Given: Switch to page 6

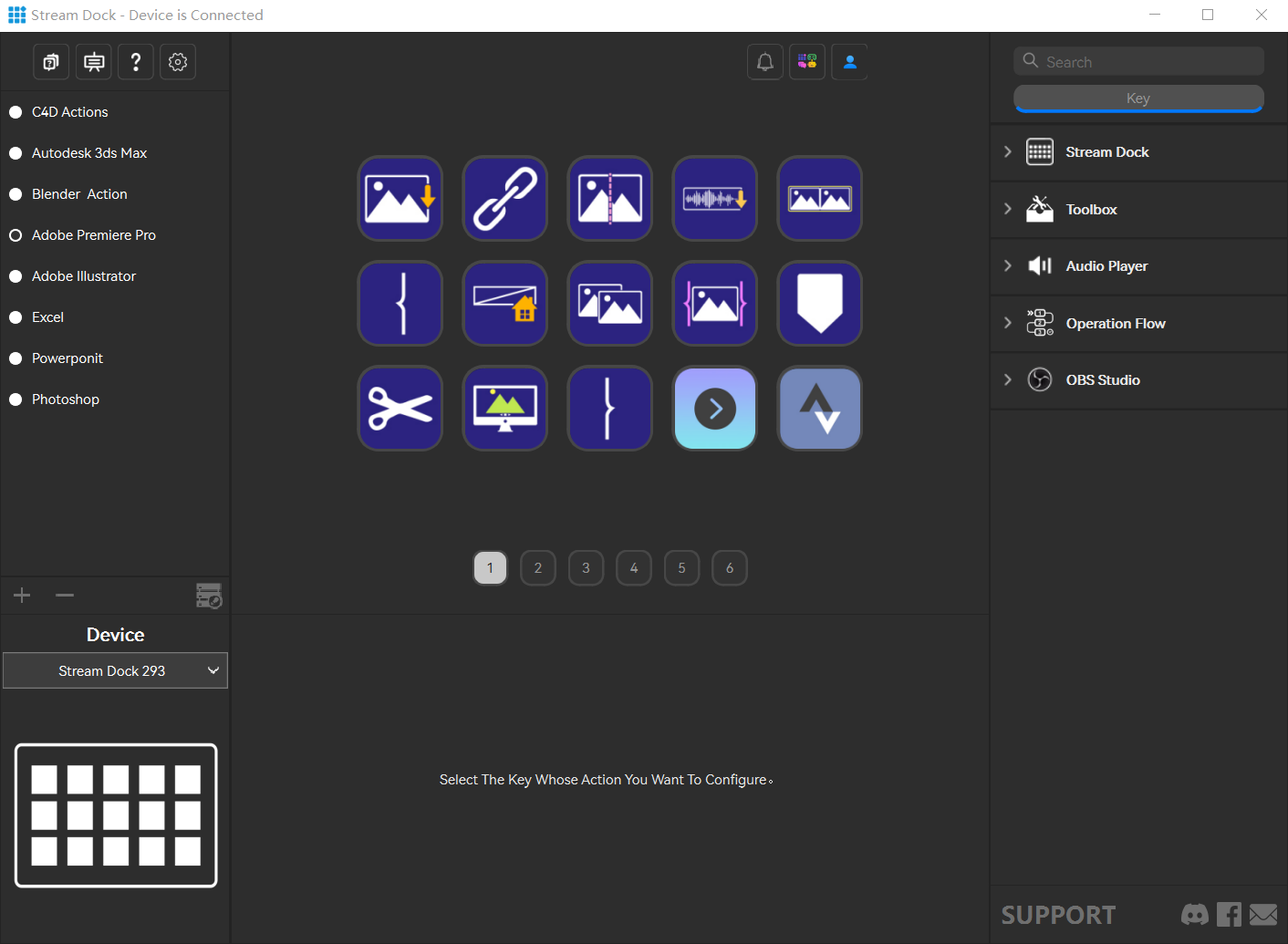Looking at the screenshot, I should 730,568.
